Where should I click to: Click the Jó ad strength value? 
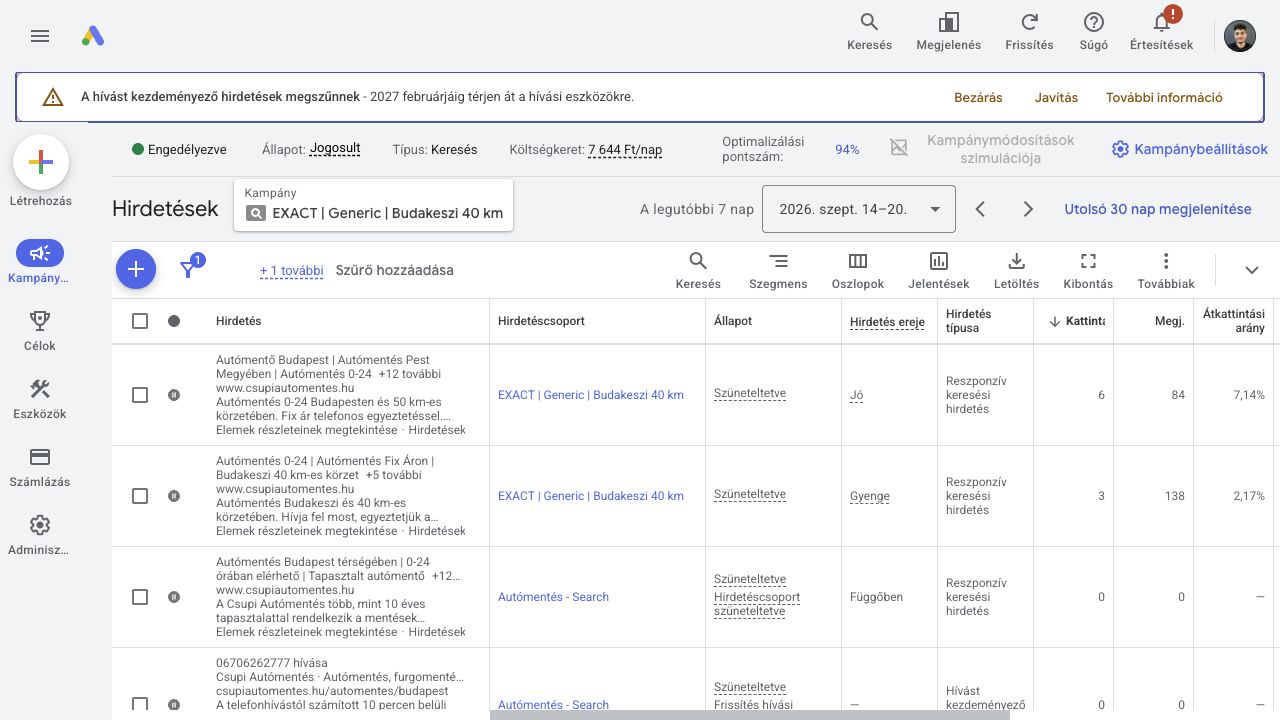(x=856, y=396)
